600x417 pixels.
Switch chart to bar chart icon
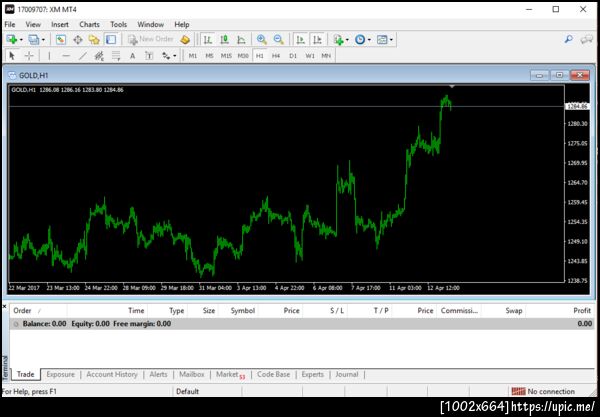click(x=208, y=39)
